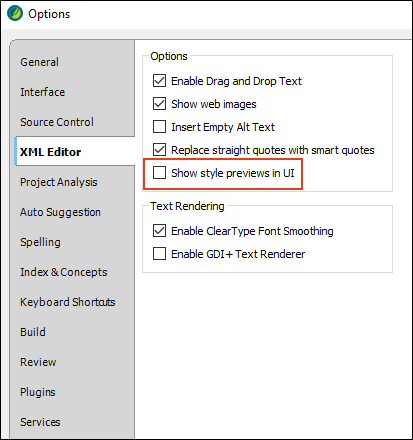The width and height of the screenshot is (413, 440).
Task: Turn off Enable ClearType Font Smoothing
Action: [x=159, y=231]
